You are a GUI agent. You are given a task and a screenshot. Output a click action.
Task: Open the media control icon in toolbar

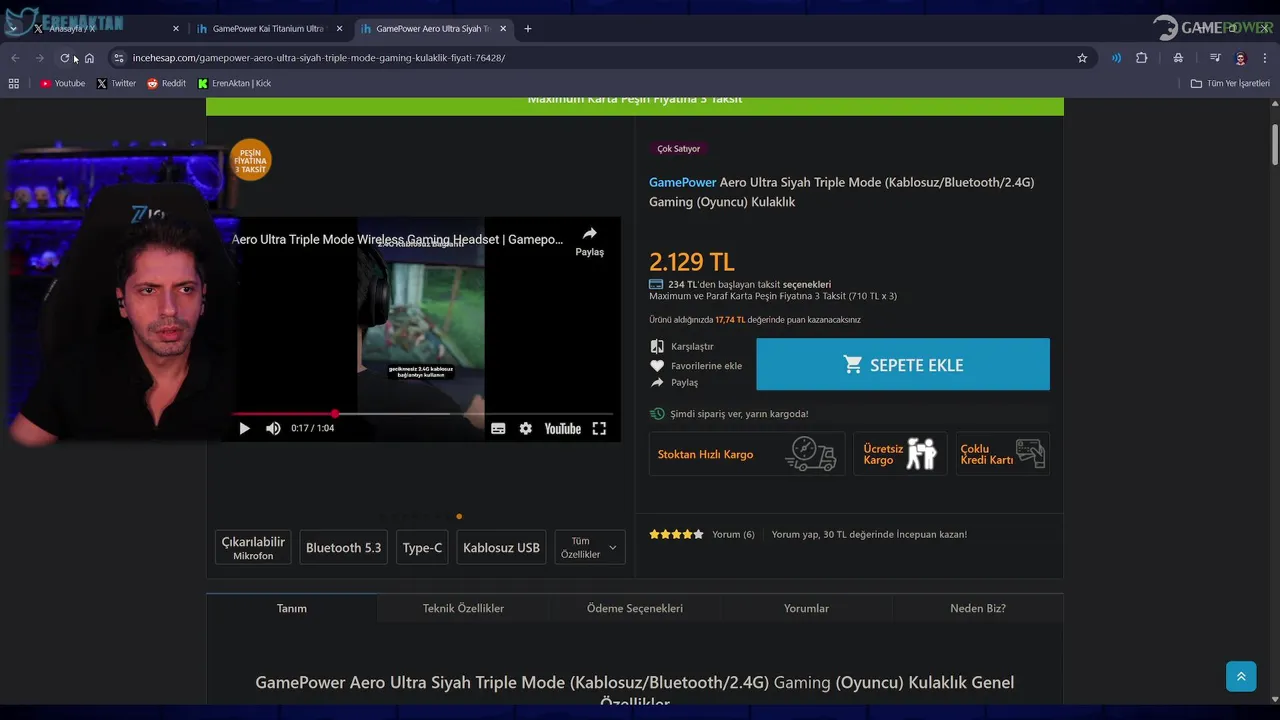pos(1215,58)
